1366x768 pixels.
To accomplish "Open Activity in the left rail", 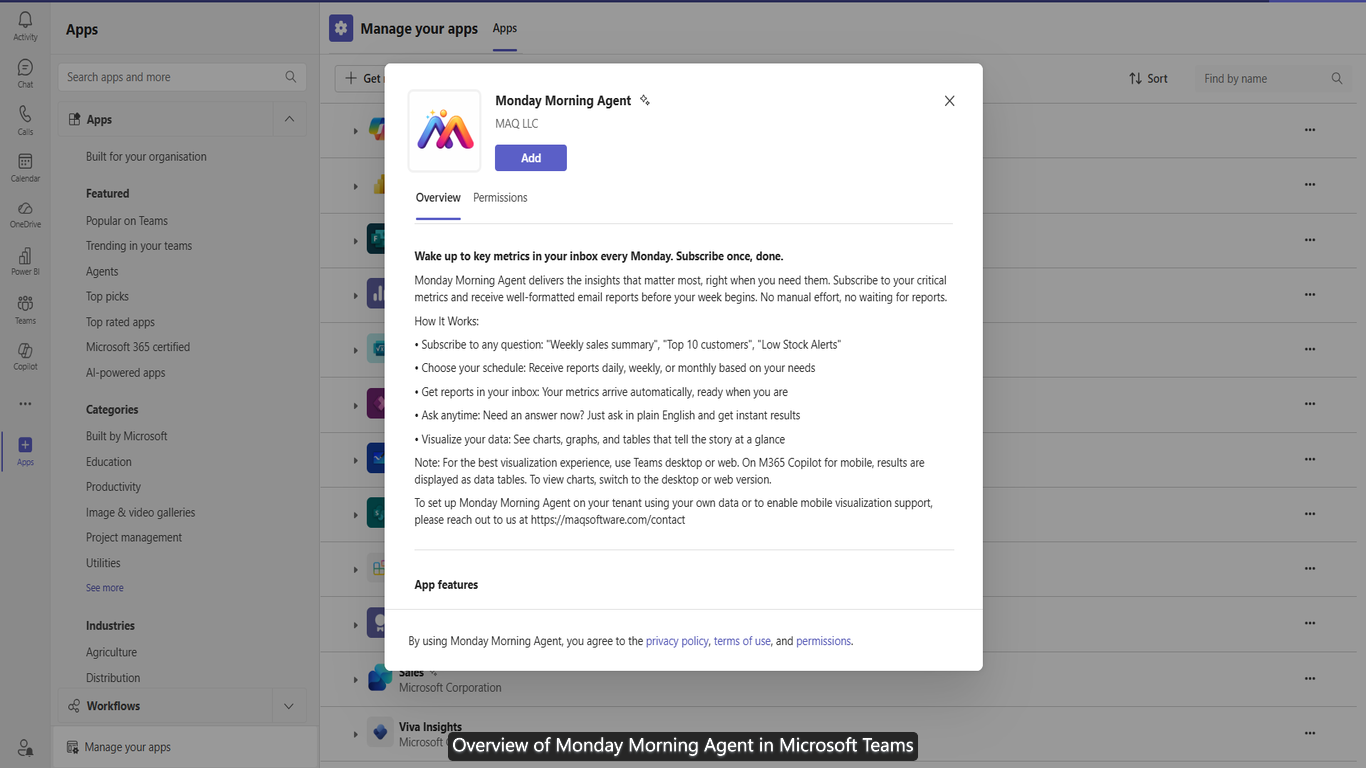I will 25,26.
